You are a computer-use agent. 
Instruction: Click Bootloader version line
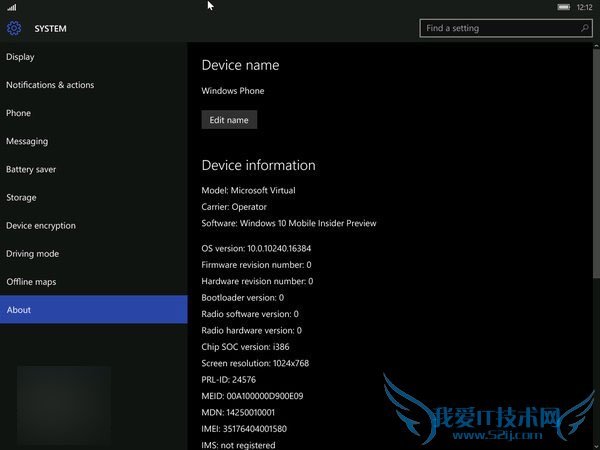tap(243, 298)
